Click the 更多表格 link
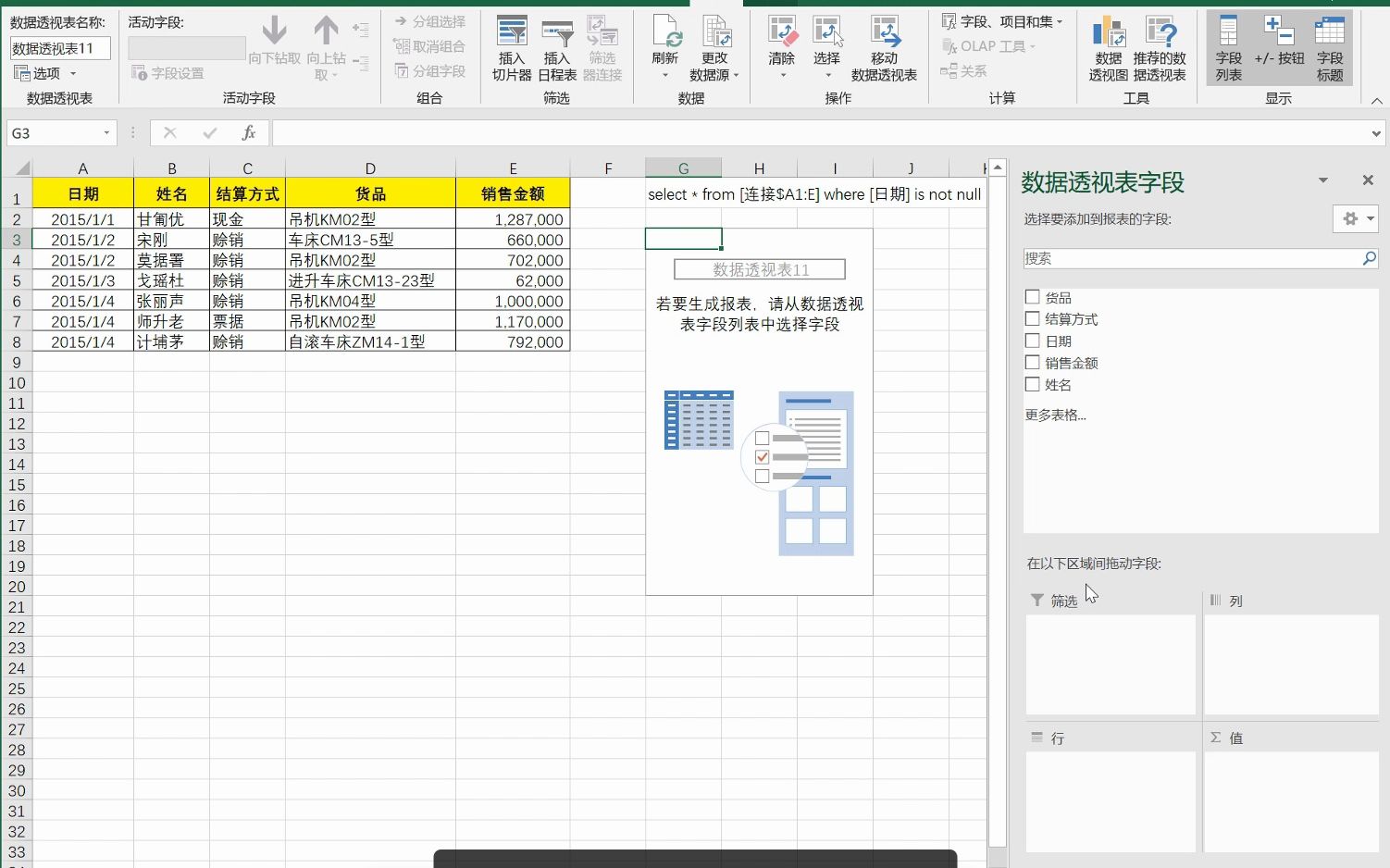Screen dimensions: 1390x868 click(x=1055, y=415)
